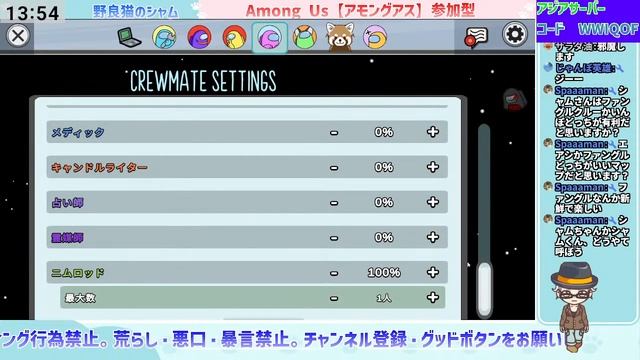
Task: Click the 13:54 clock in overlay
Action: click(33, 13)
